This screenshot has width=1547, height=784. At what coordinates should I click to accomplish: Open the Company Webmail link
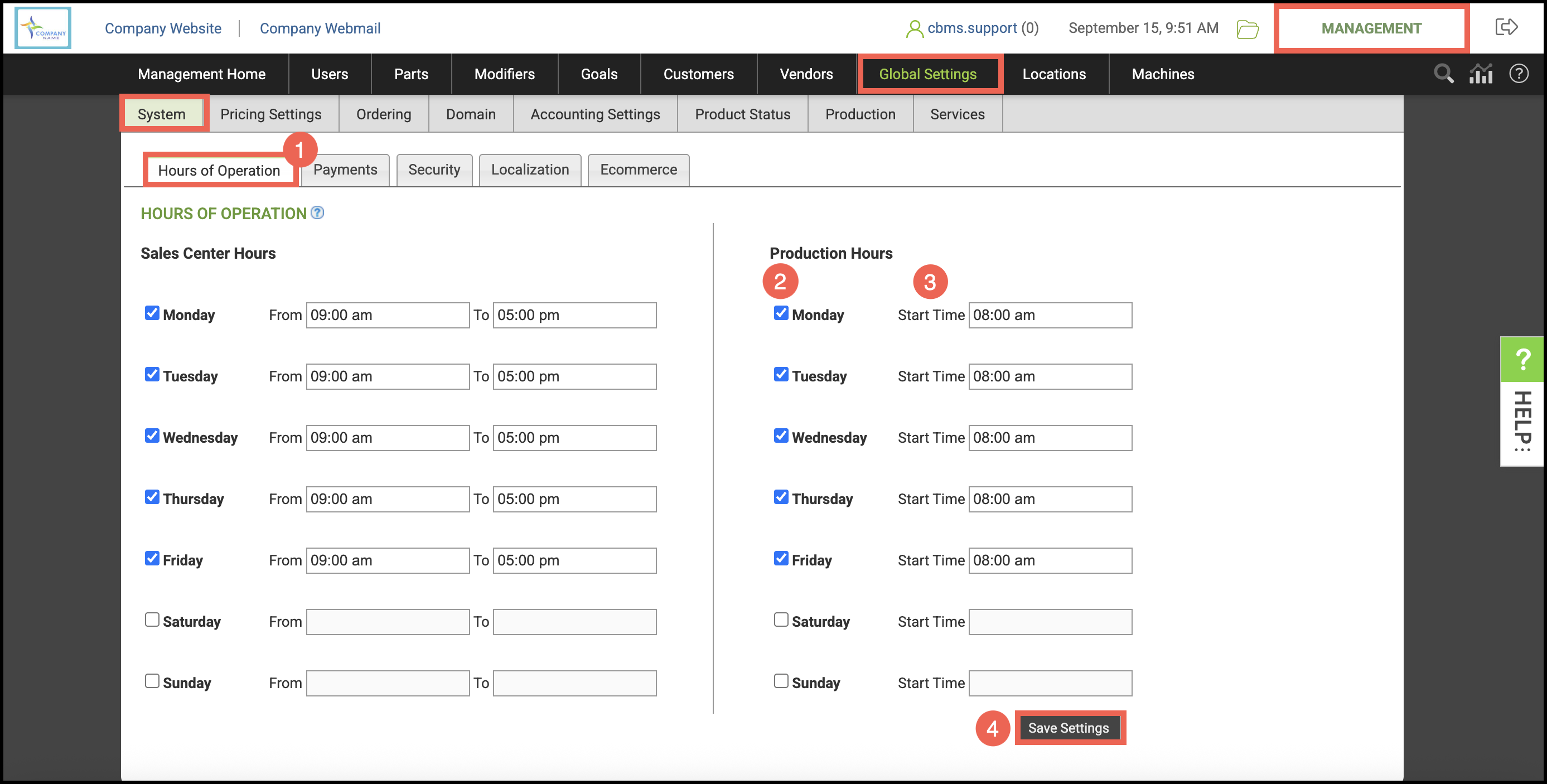[x=320, y=28]
